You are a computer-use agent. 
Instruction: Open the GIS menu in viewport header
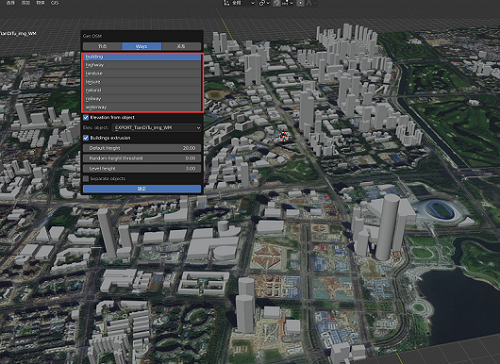pyautogui.click(x=55, y=3)
